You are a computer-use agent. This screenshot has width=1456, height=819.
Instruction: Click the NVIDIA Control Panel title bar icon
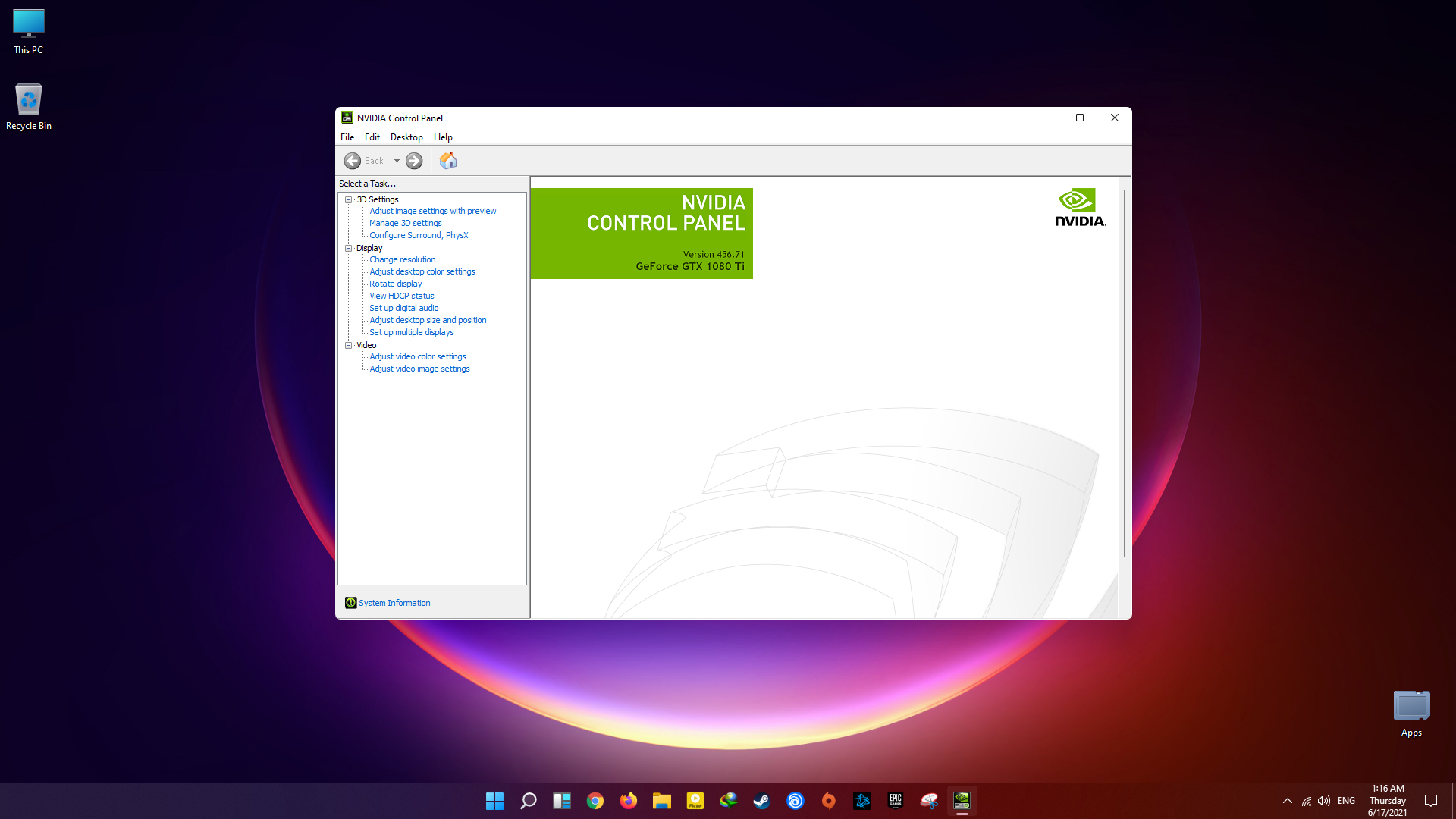[x=347, y=118]
